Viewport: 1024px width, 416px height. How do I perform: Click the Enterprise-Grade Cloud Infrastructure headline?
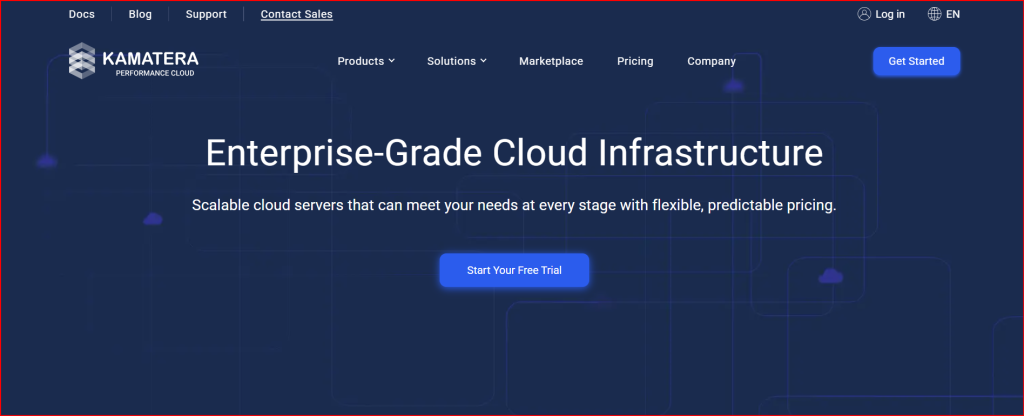pyautogui.click(x=514, y=154)
